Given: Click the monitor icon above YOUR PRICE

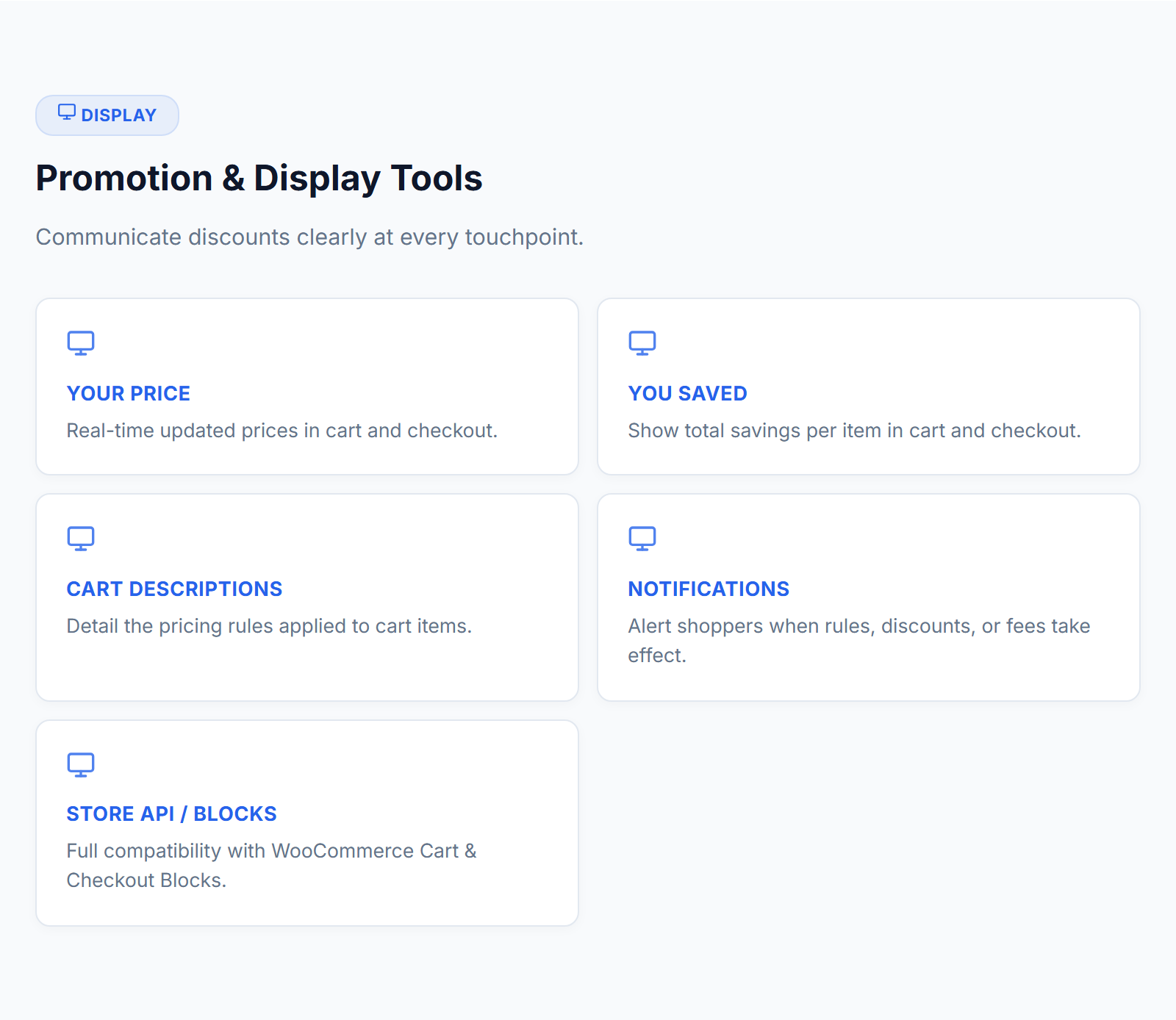Looking at the screenshot, I should pyautogui.click(x=81, y=343).
